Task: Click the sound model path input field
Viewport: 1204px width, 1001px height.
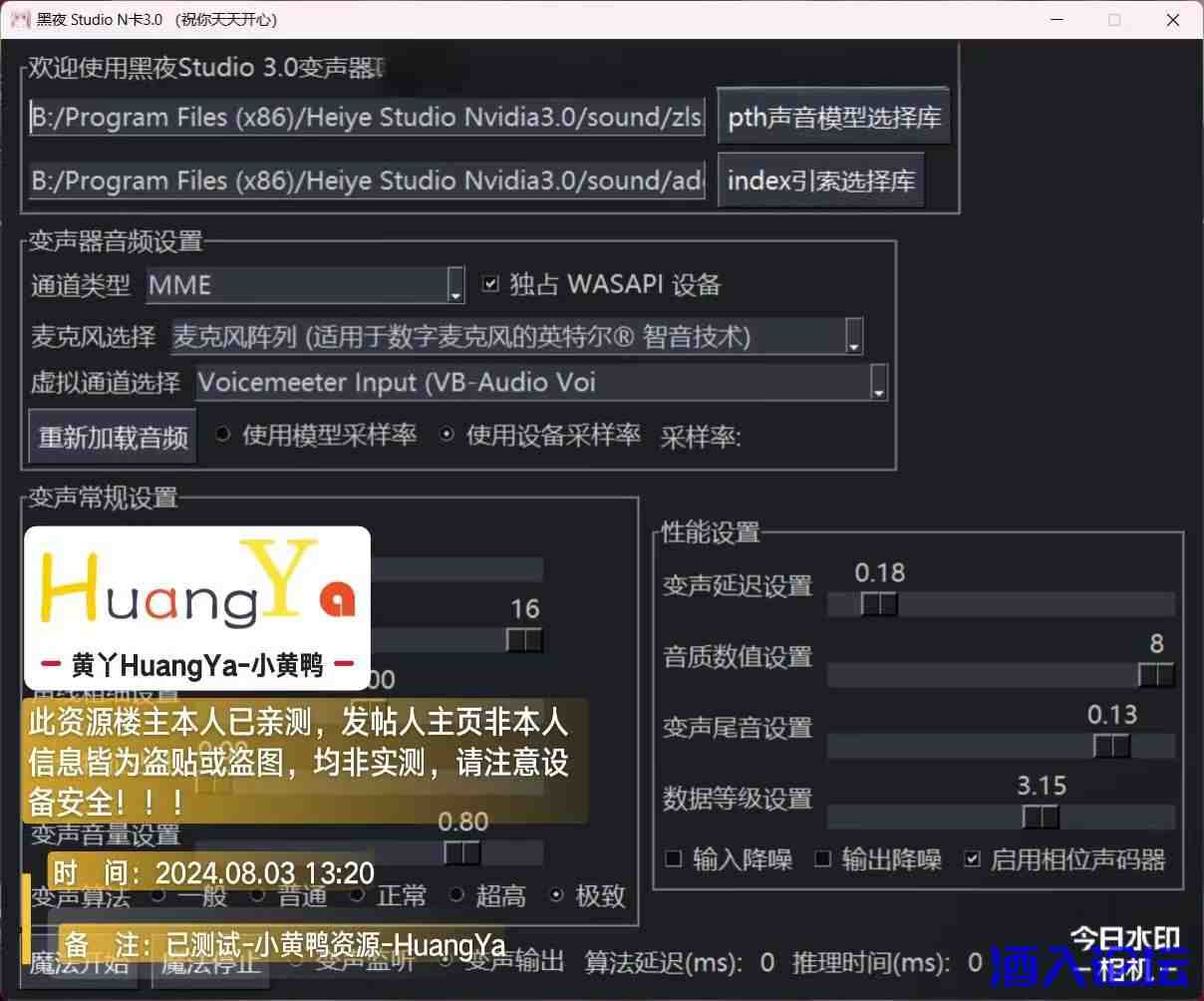Action: pyautogui.click(x=364, y=117)
